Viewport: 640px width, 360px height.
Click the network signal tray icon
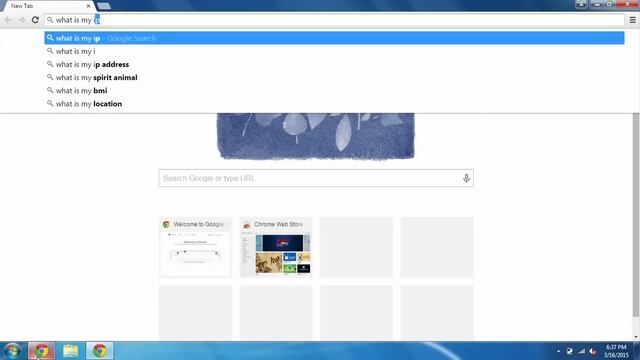[582, 351]
